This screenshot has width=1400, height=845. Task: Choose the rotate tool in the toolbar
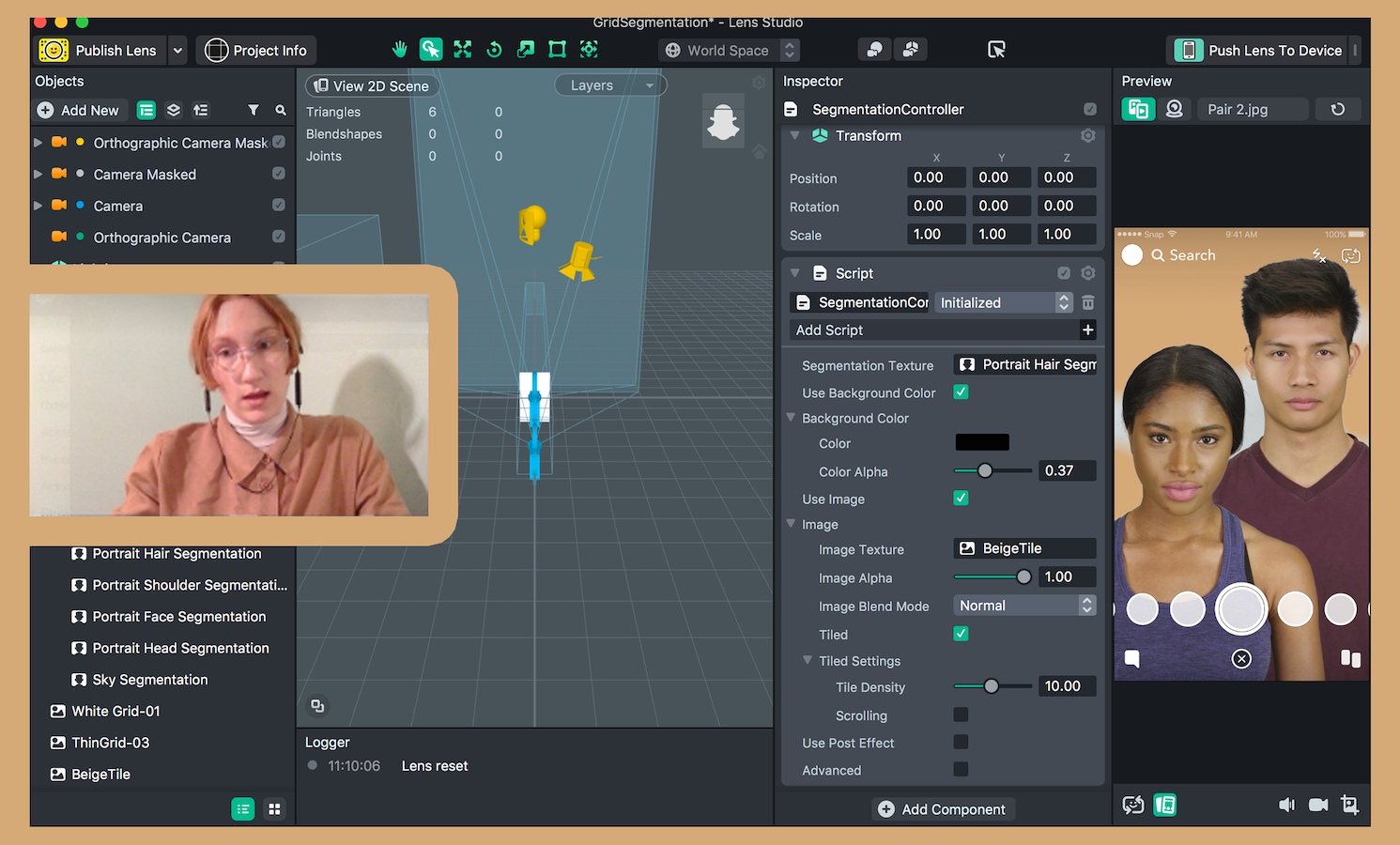click(x=495, y=50)
